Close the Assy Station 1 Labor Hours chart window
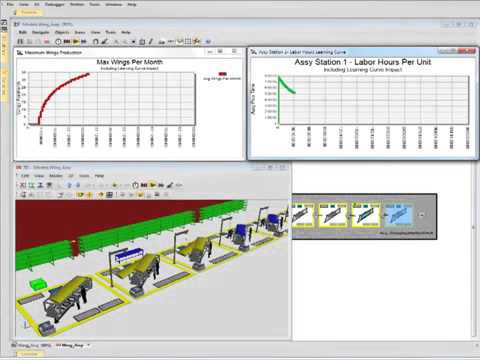 click(467, 51)
